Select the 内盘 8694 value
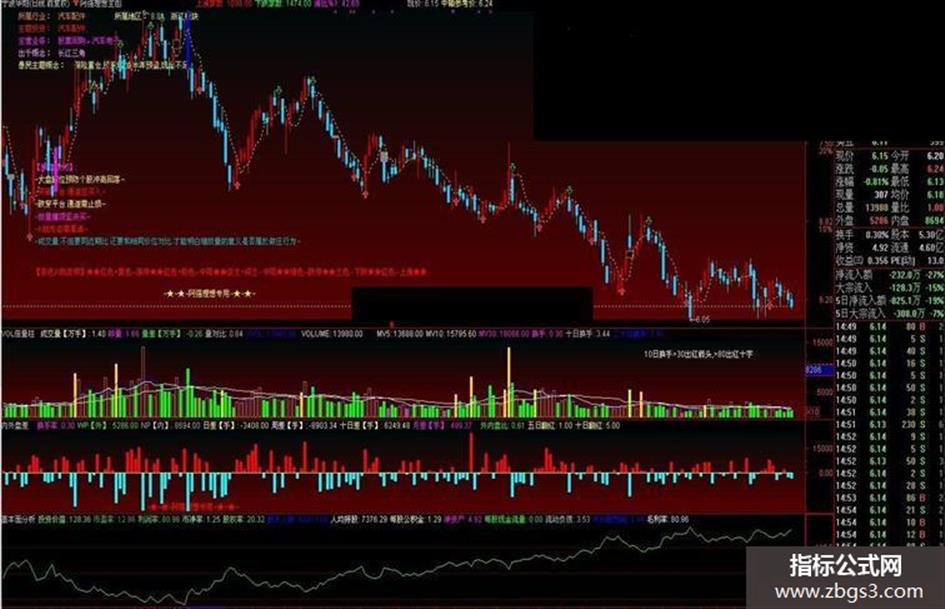945x609 pixels. (917, 221)
